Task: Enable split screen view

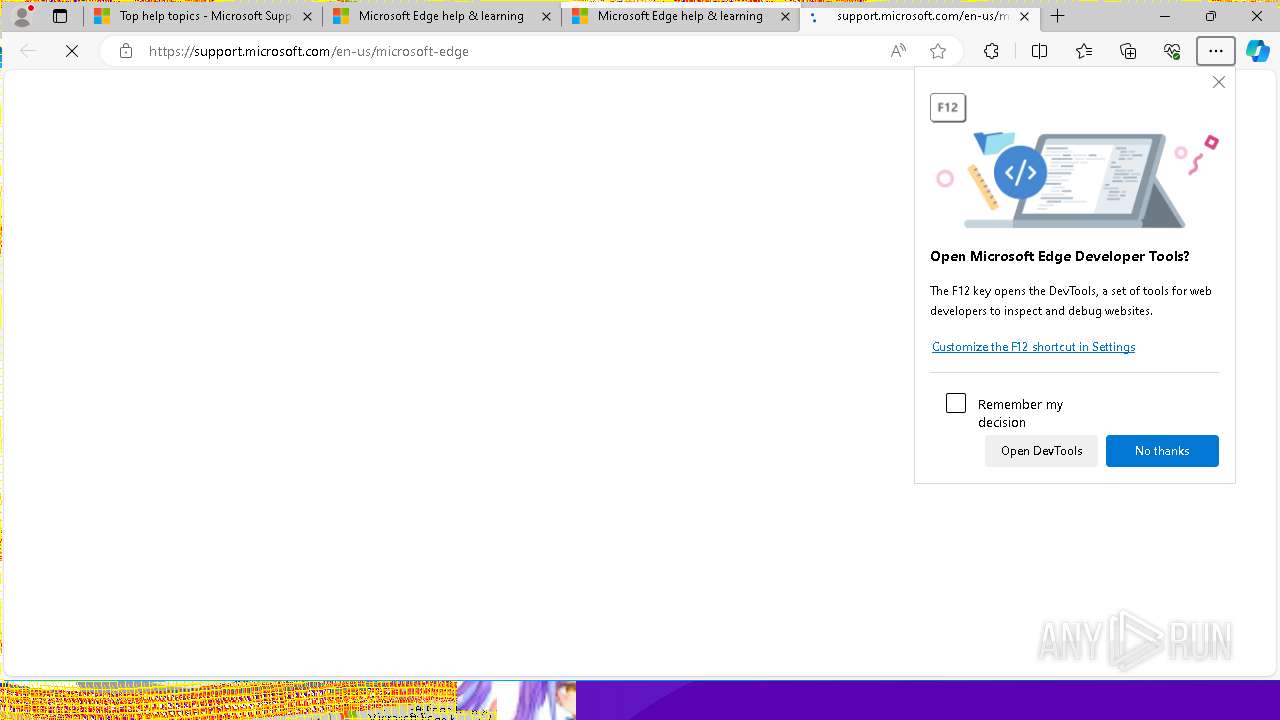Action: tap(1039, 51)
